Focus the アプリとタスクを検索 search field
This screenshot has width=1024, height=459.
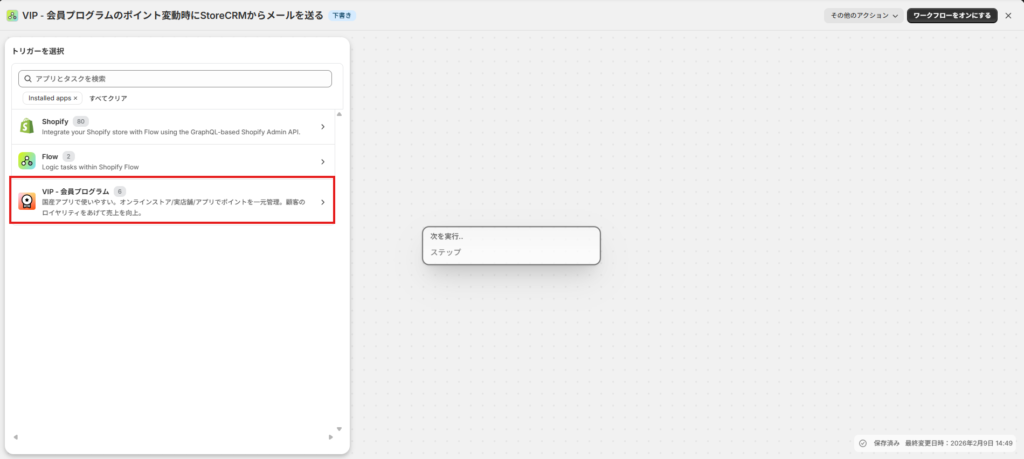coord(180,78)
